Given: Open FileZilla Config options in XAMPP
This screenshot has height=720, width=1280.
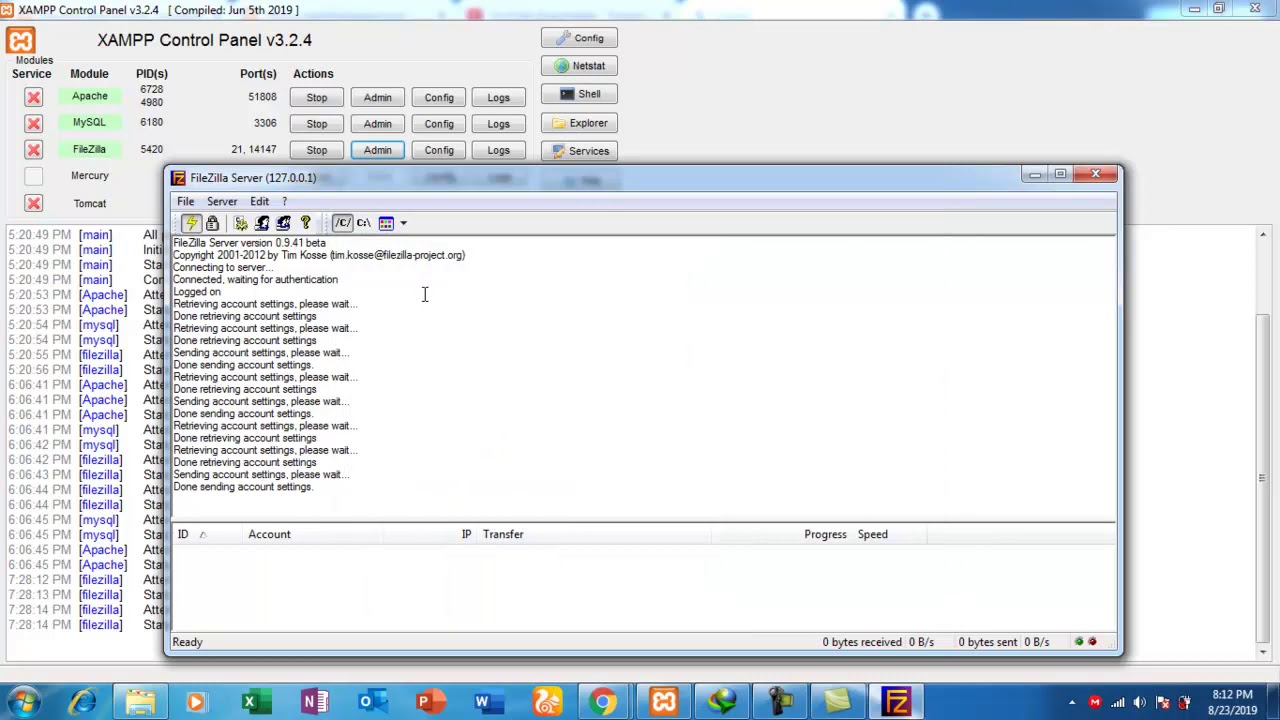Looking at the screenshot, I should 439,150.
